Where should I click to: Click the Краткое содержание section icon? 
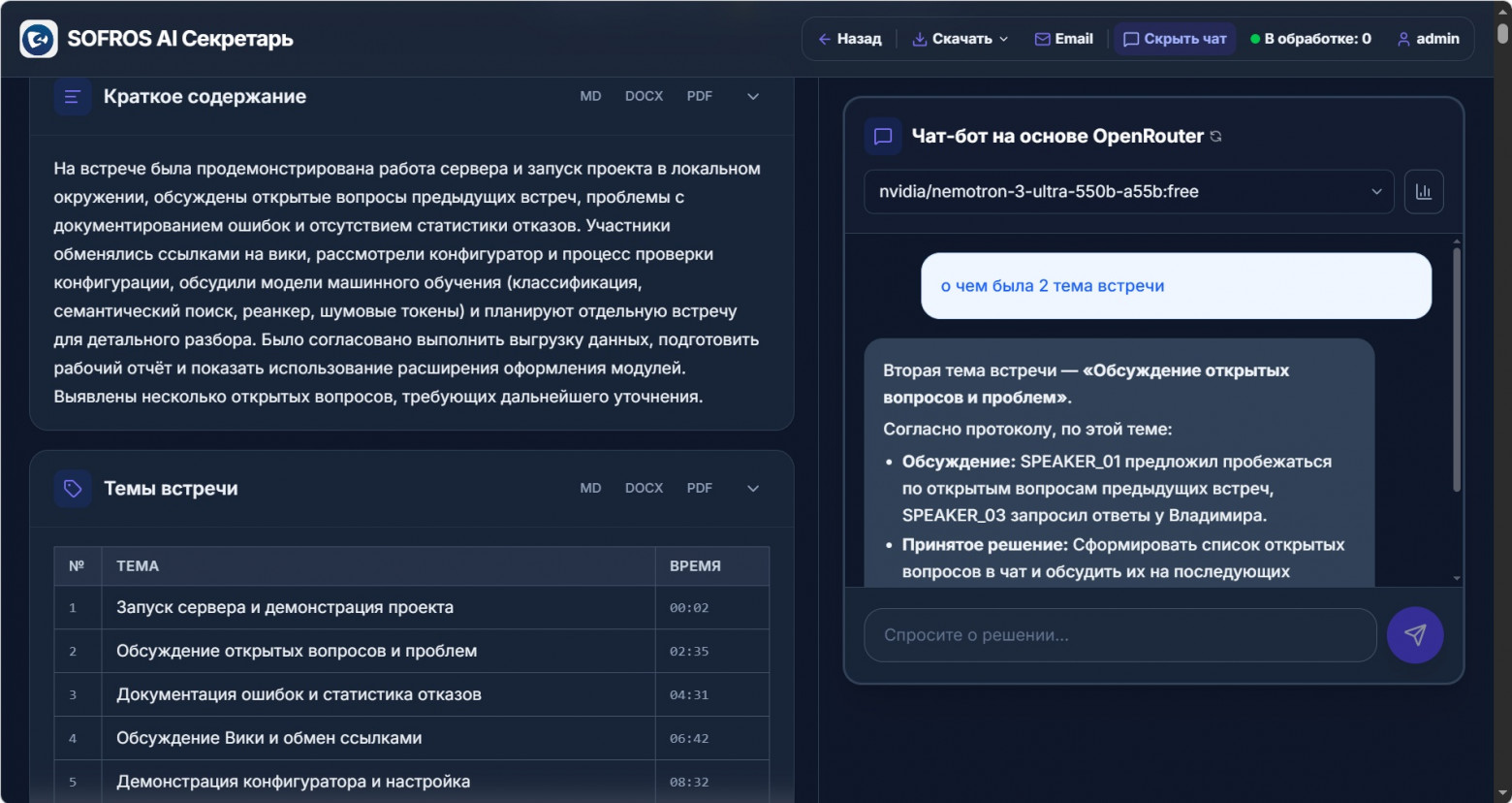72,96
